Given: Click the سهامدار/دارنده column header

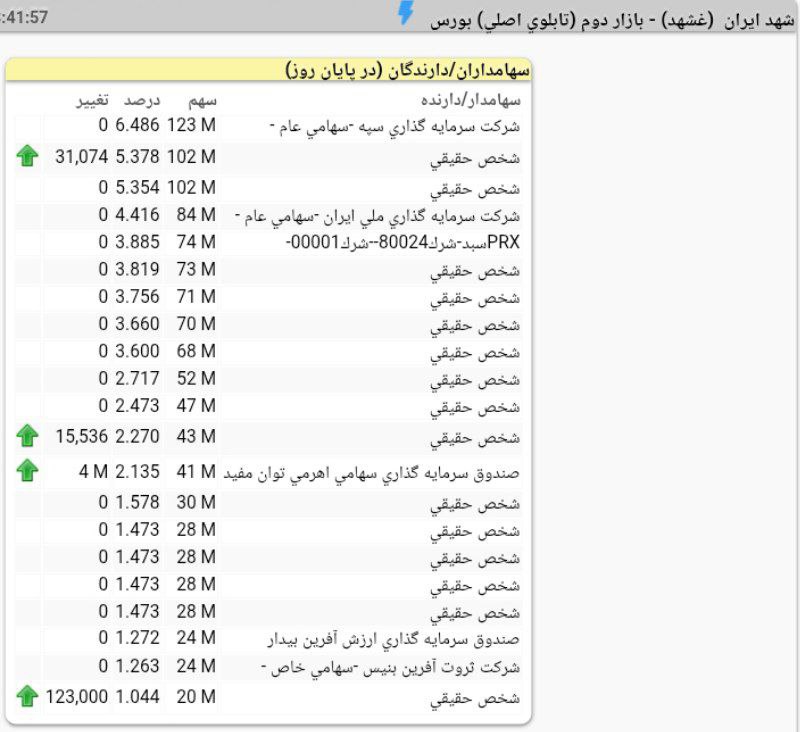Looking at the screenshot, I should point(471,100).
